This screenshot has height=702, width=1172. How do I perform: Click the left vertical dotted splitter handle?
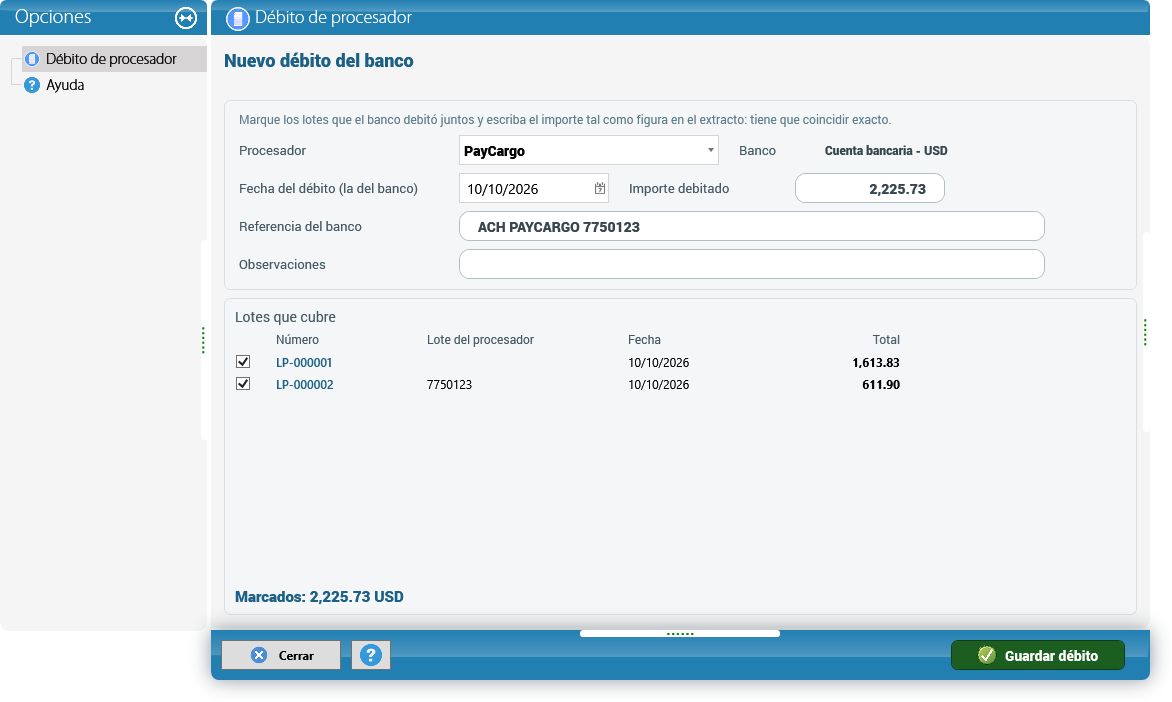tap(203, 340)
